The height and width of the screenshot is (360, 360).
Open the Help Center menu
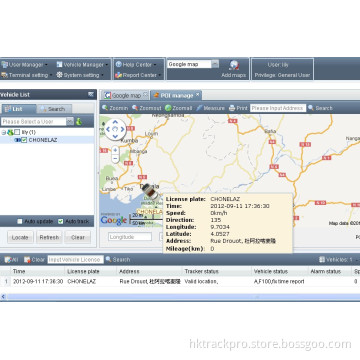click(136, 65)
